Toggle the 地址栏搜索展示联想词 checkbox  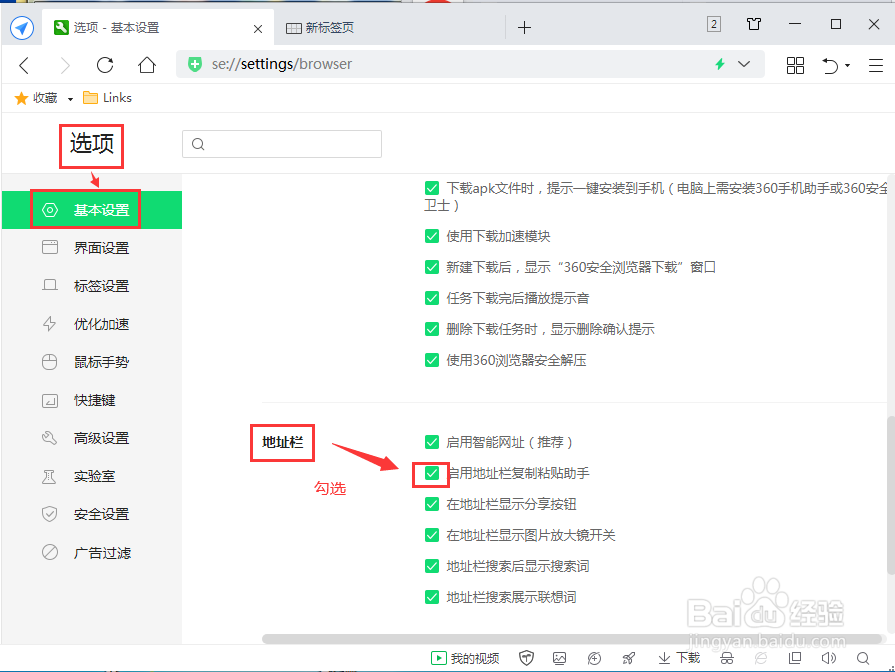432,597
